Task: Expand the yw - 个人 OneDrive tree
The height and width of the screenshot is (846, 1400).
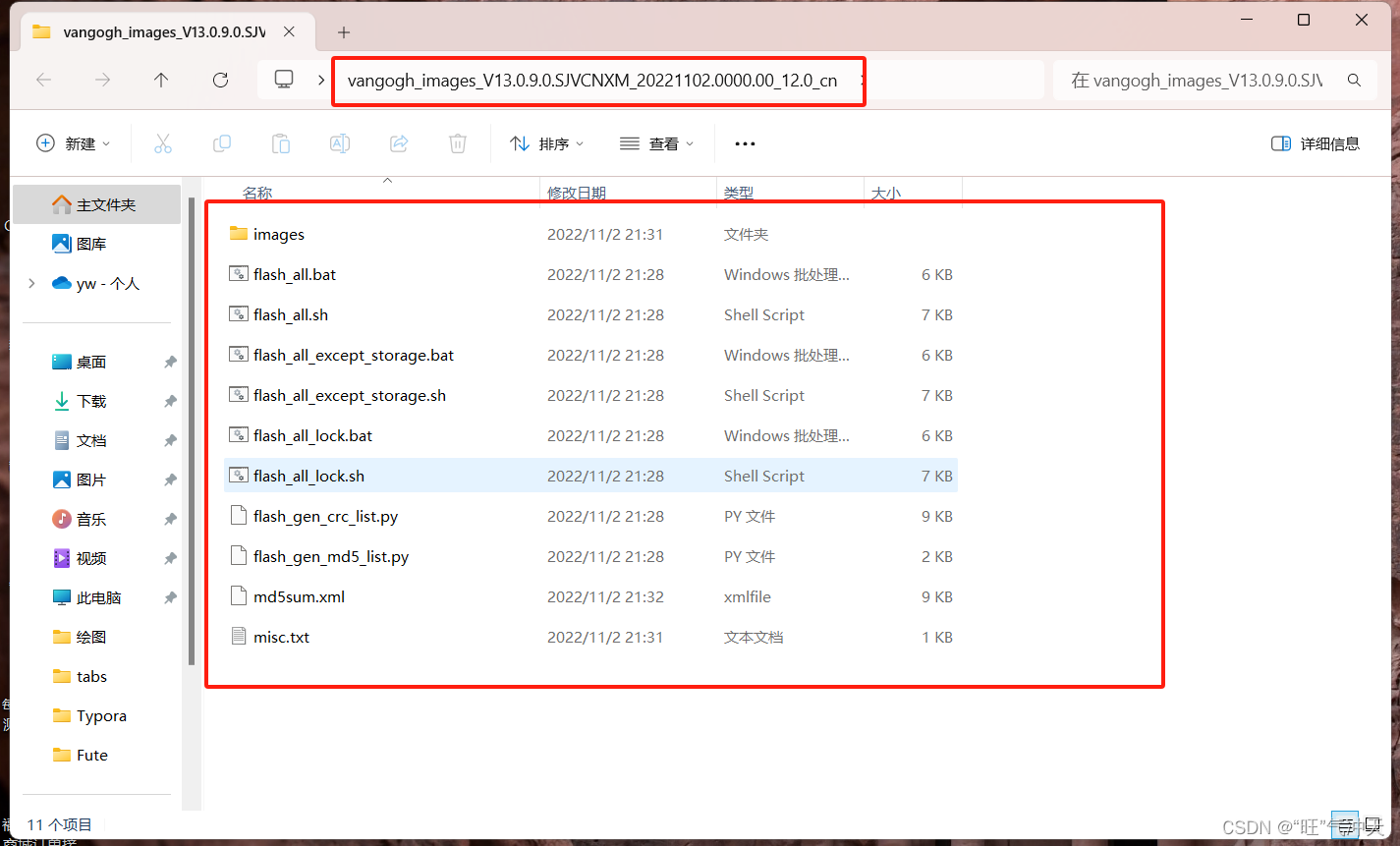Action: [32, 283]
